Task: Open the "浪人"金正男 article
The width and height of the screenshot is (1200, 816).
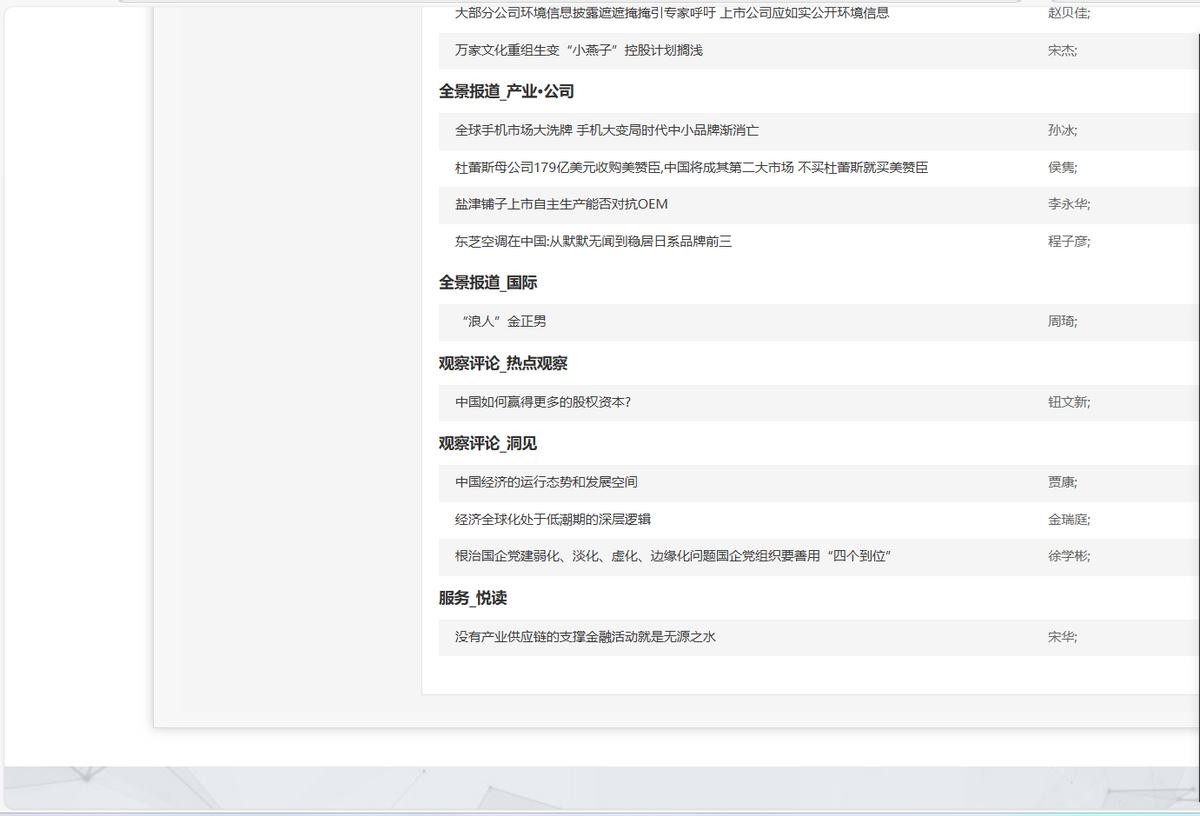Action: tap(504, 322)
